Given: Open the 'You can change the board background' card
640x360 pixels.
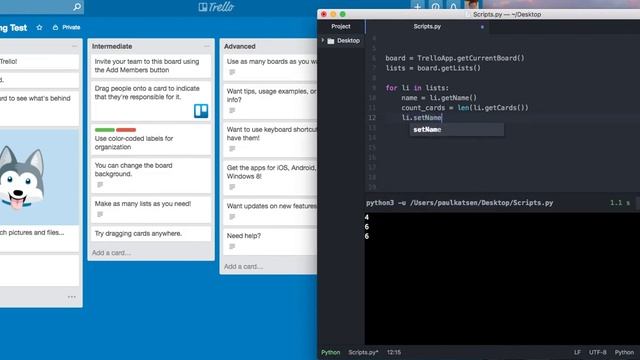Looking at the screenshot, I should pyautogui.click(x=151, y=176).
